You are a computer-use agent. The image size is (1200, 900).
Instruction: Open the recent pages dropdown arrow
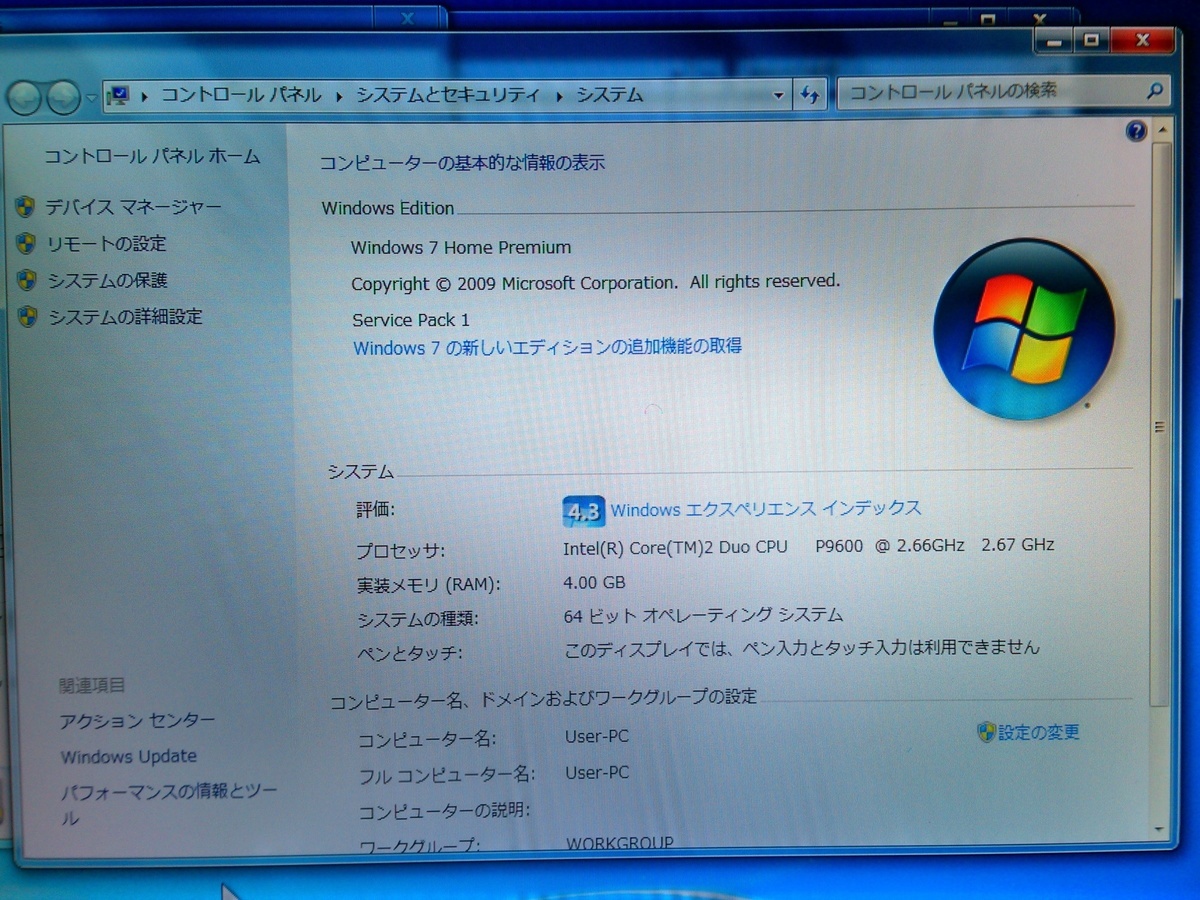coord(91,98)
